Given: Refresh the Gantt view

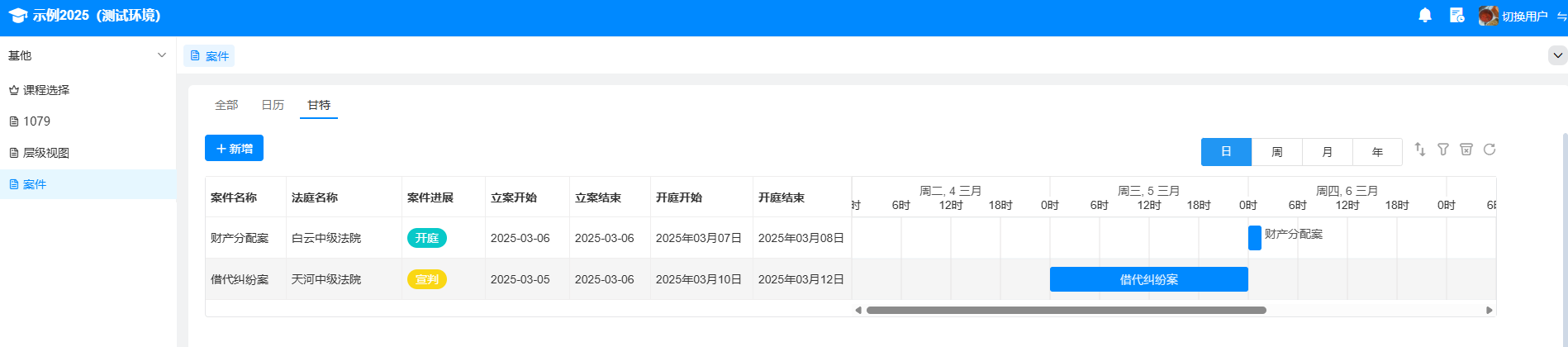Looking at the screenshot, I should click(x=1490, y=150).
